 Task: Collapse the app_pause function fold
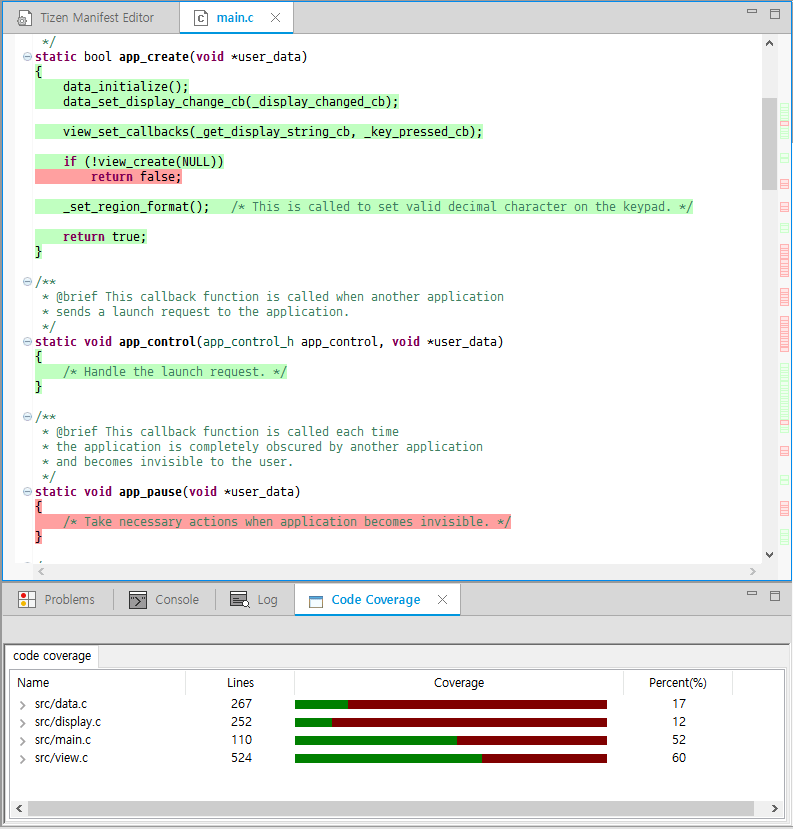[x=27, y=492]
